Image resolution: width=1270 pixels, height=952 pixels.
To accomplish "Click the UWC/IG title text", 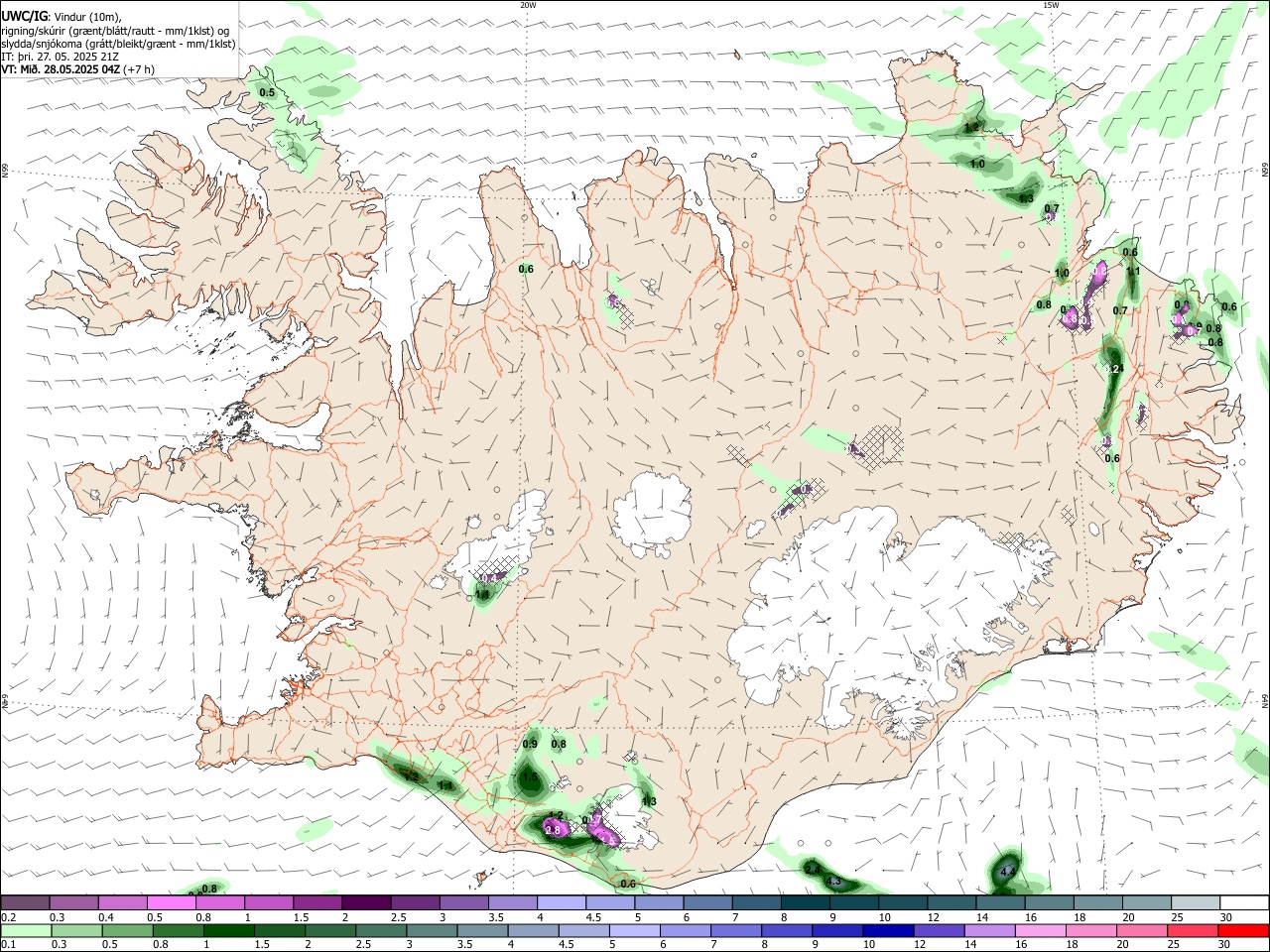I will (24, 17).
